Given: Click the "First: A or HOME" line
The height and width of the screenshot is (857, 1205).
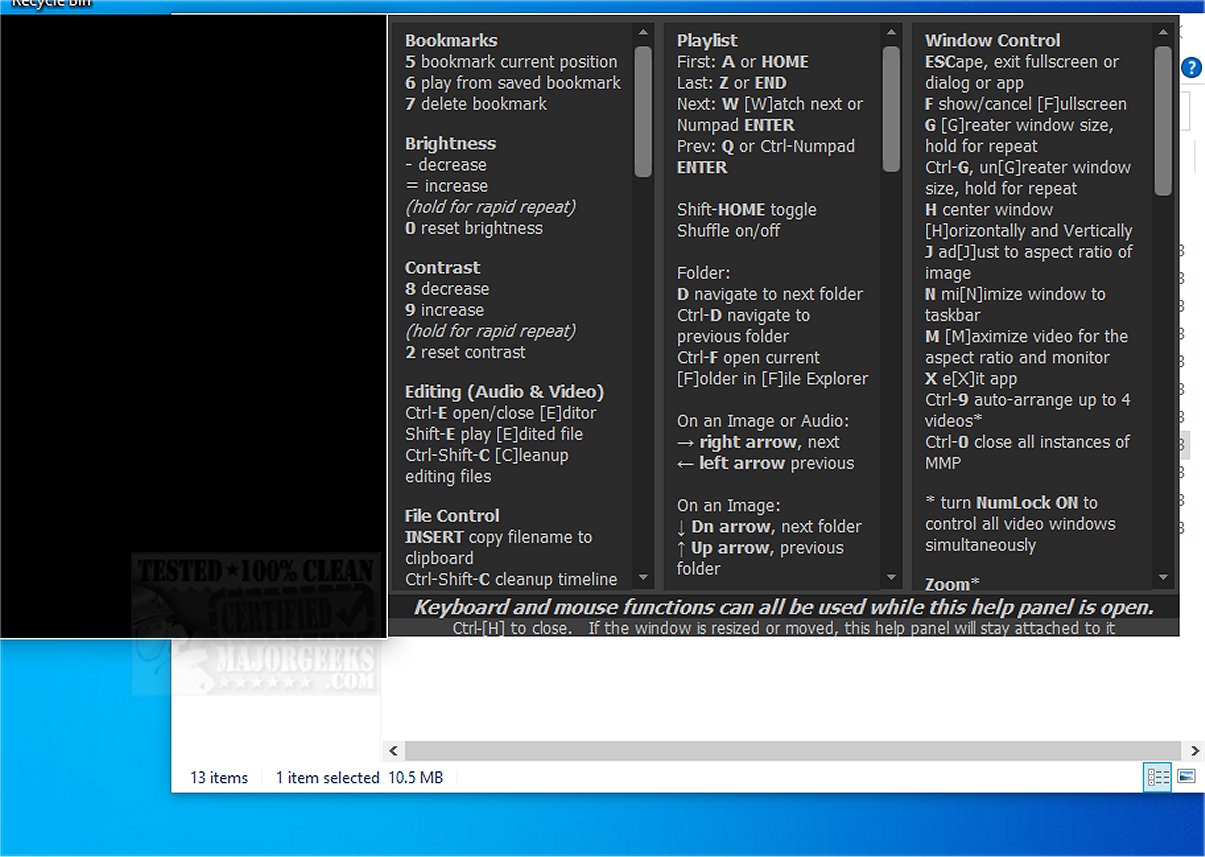Looking at the screenshot, I should click(743, 62).
